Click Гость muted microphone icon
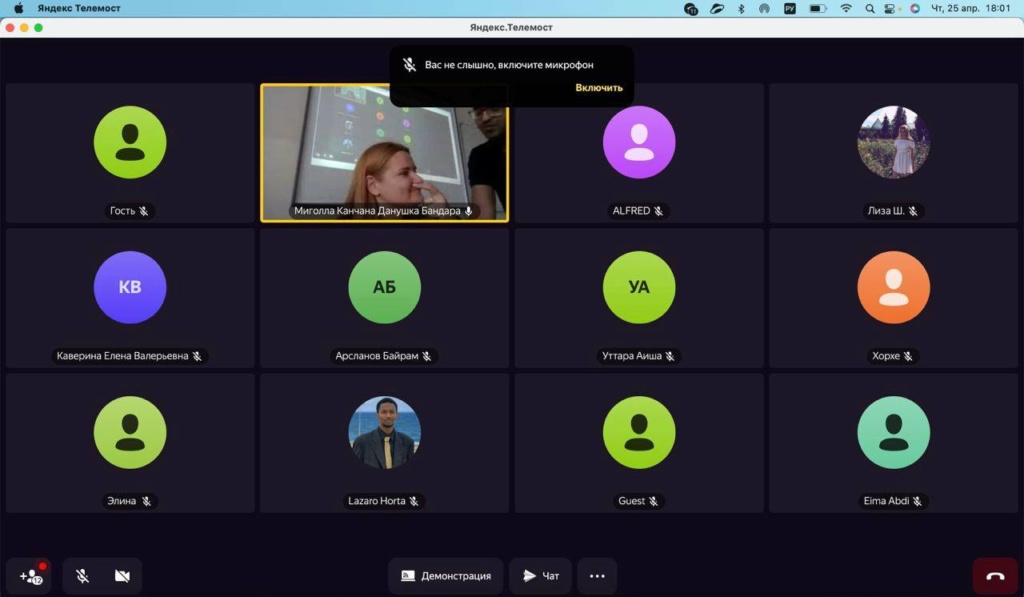The height and width of the screenshot is (597, 1024). click(144, 211)
